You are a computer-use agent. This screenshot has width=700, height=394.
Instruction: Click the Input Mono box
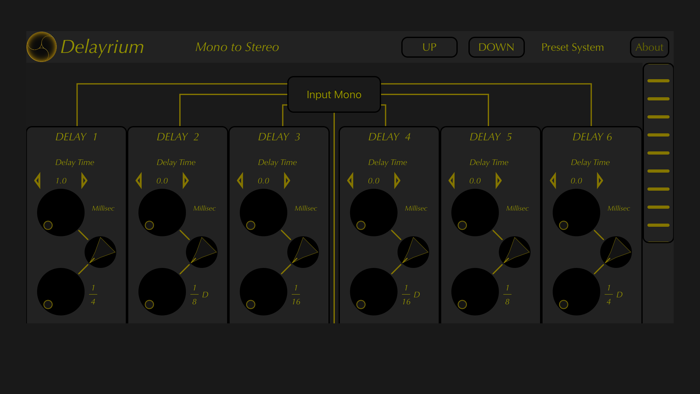(334, 95)
